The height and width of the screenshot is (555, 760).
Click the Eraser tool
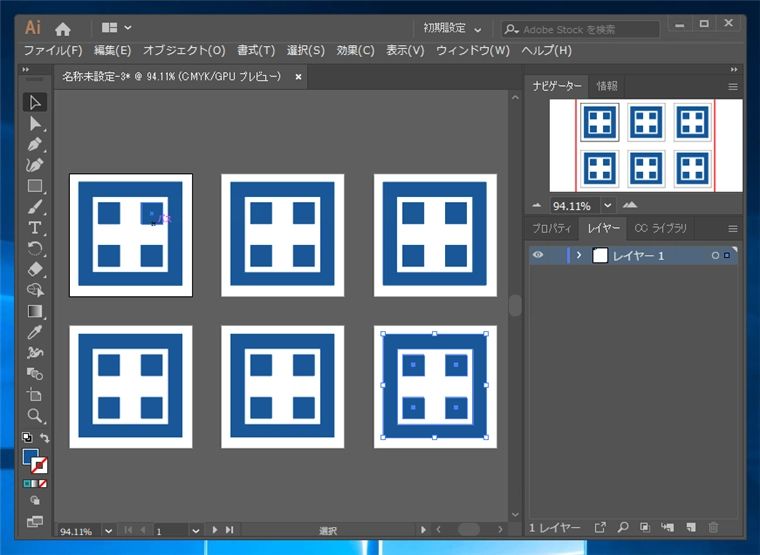tap(35, 269)
